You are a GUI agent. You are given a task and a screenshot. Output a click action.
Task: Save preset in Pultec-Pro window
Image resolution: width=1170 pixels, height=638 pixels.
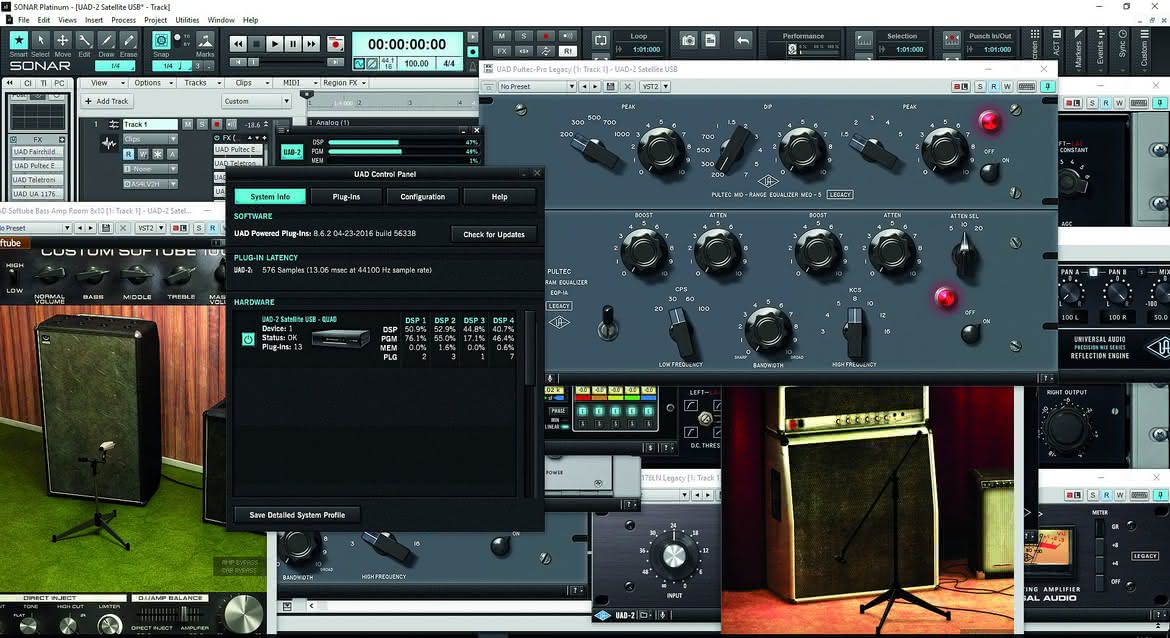tap(611, 87)
